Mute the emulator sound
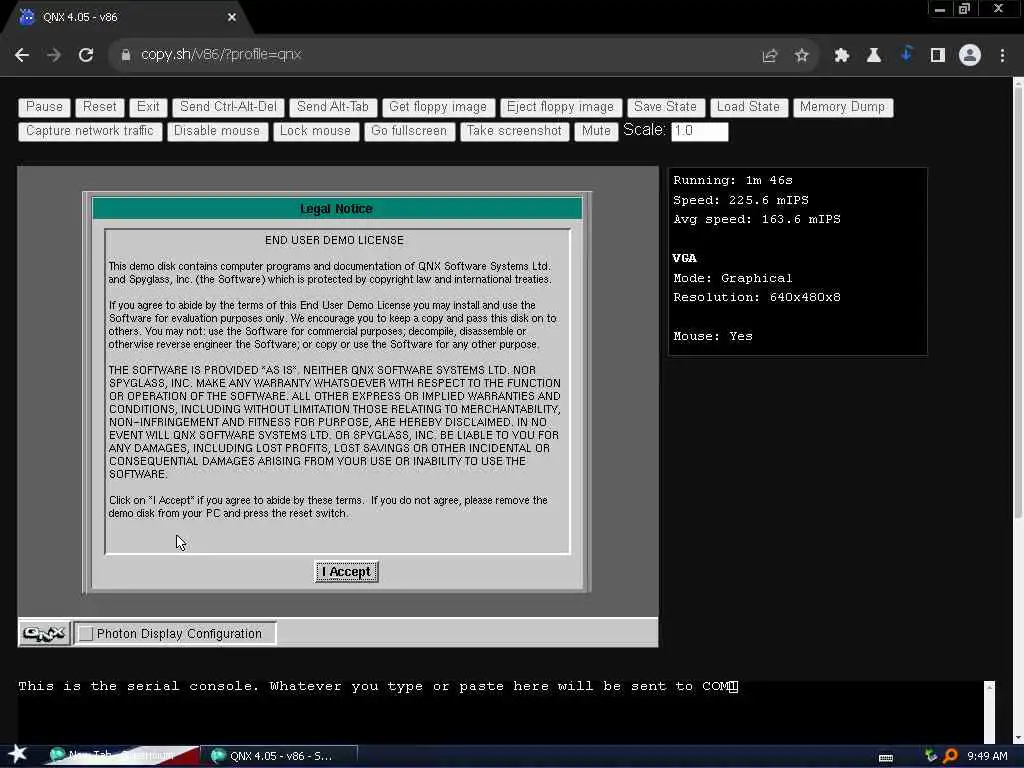Screen dimensions: 1024x768 coord(596,131)
